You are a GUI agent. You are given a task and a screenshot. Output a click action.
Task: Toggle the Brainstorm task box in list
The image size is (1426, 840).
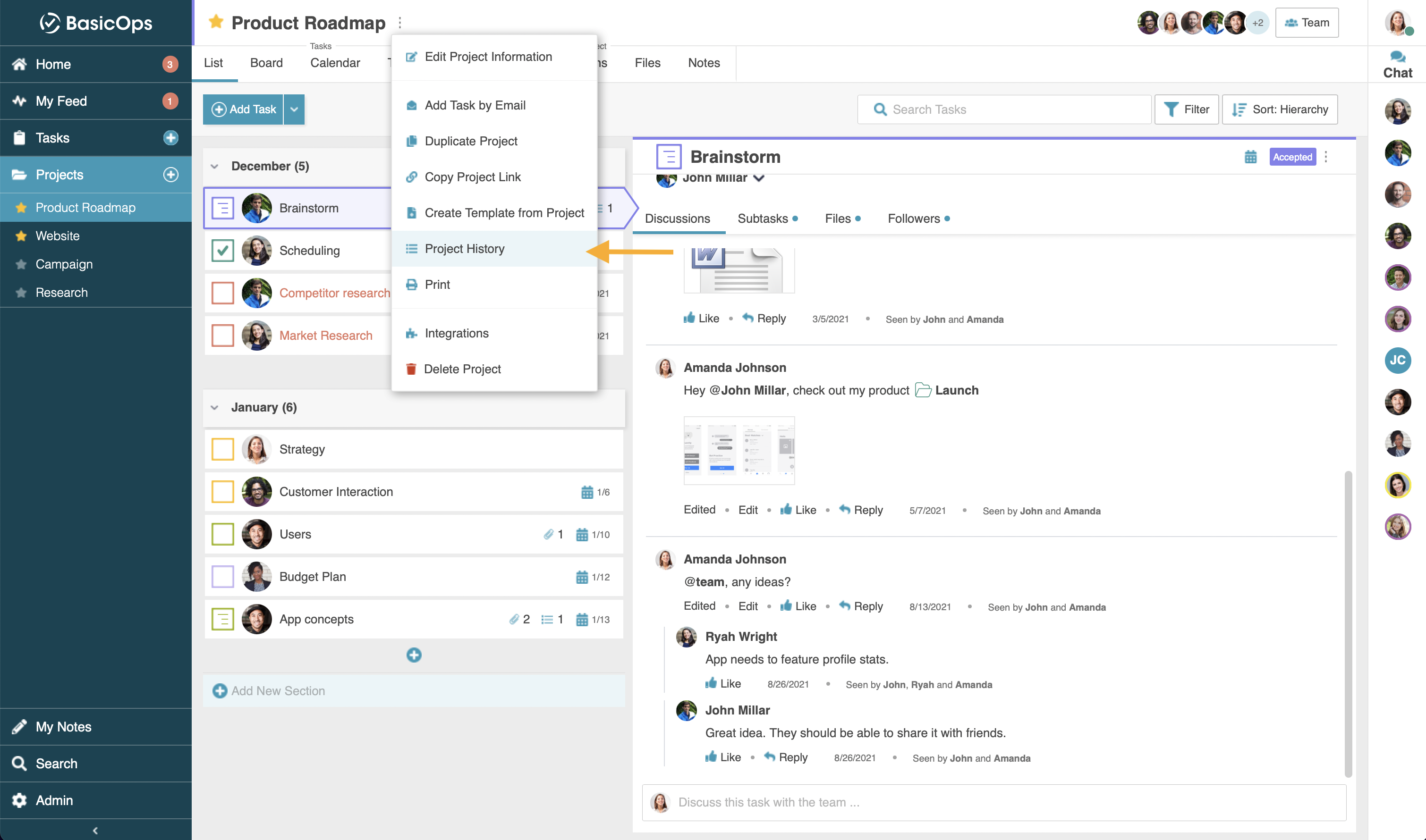[x=222, y=208]
